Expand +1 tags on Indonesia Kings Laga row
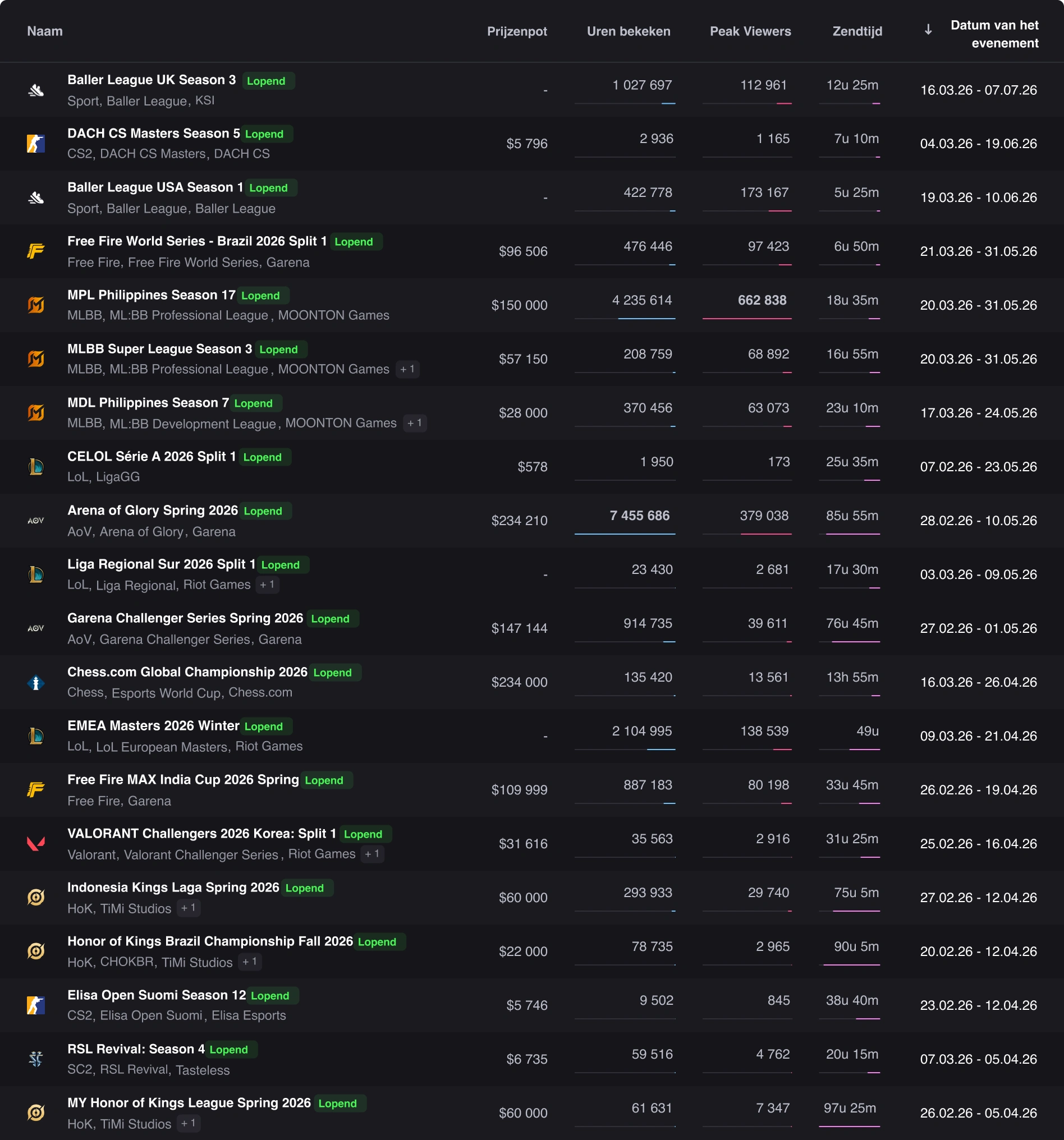 pos(189,908)
